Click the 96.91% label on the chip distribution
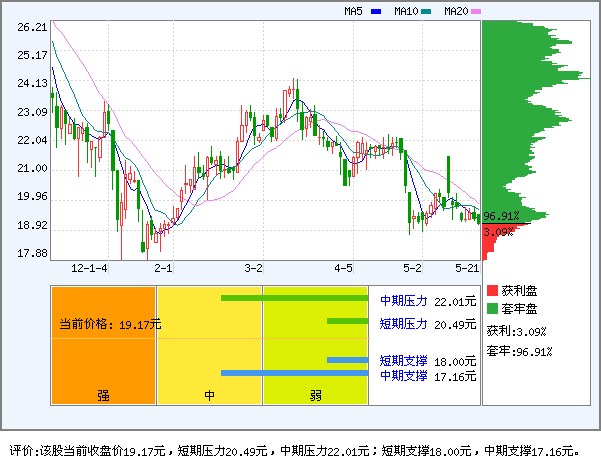The height and width of the screenshot is (456, 601). tap(499, 215)
